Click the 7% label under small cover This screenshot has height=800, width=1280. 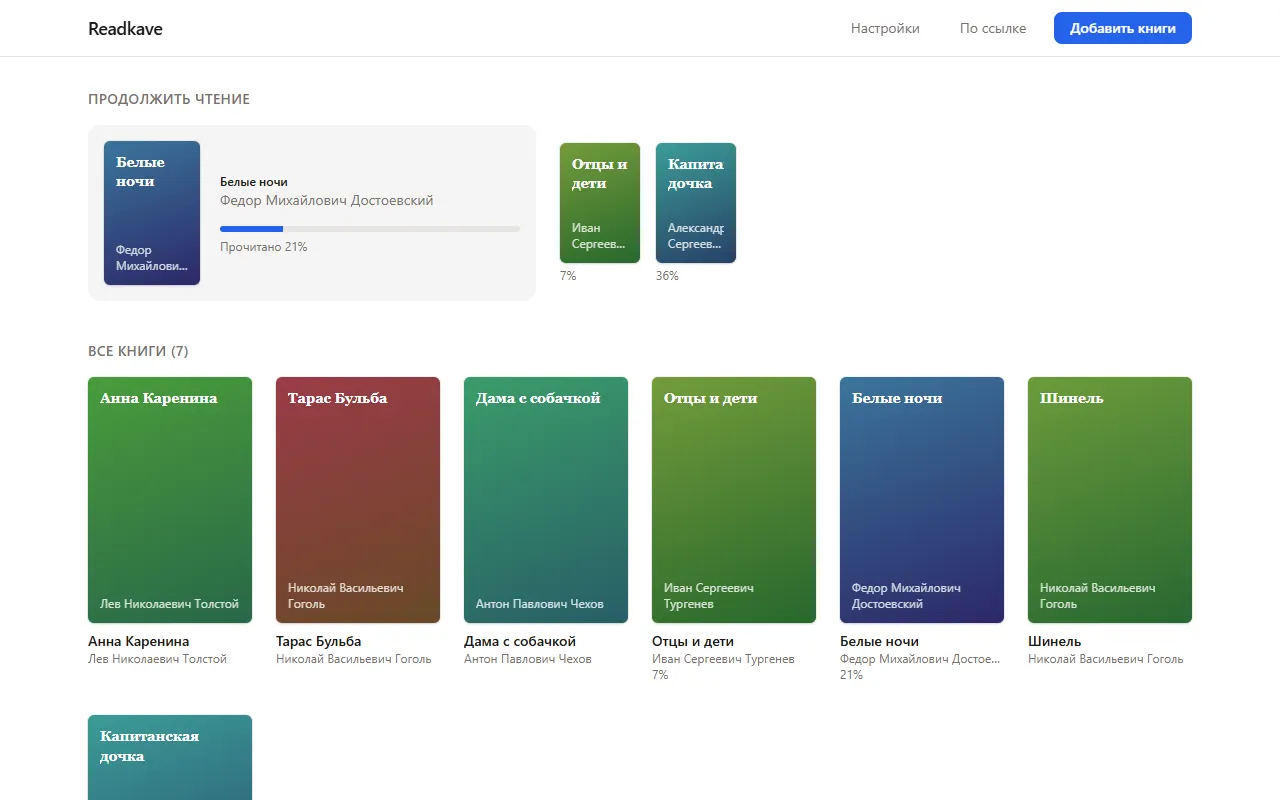tap(568, 276)
